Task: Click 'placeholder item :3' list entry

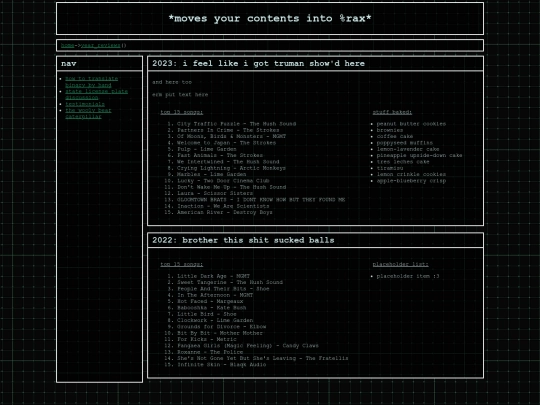Action: 408,276
